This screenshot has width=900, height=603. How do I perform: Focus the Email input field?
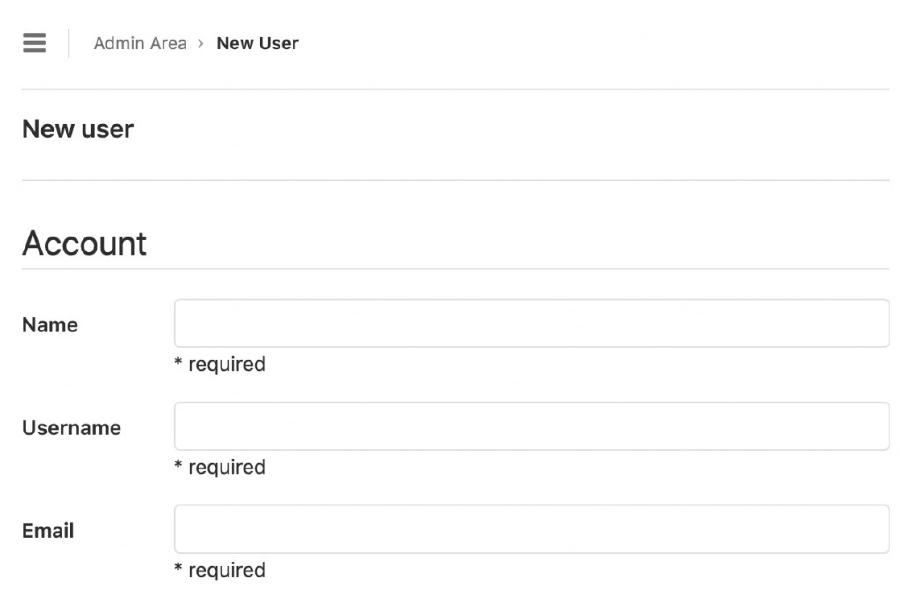pyautogui.click(x=532, y=529)
